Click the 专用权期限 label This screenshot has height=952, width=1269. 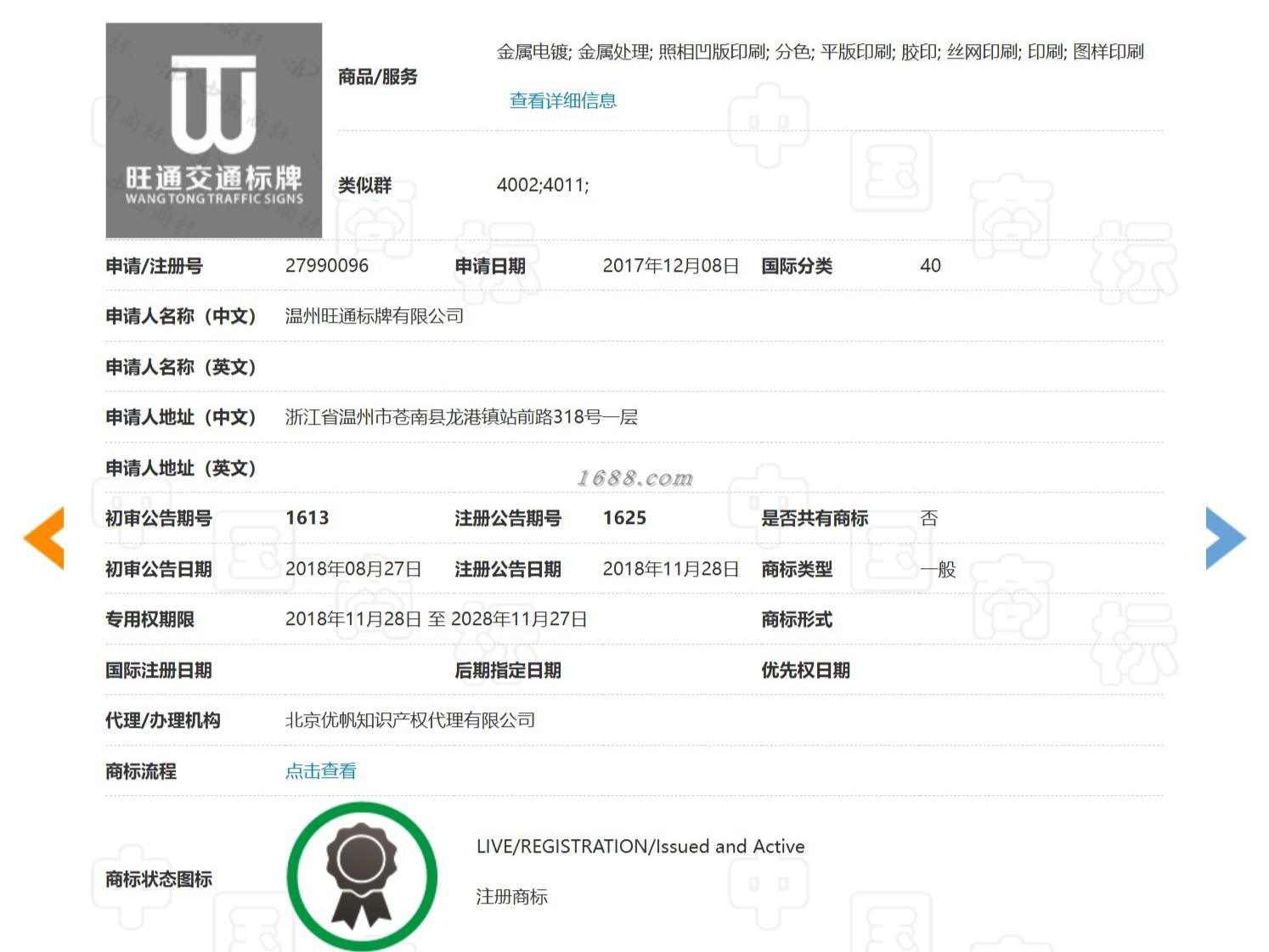pyautogui.click(x=149, y=619)
